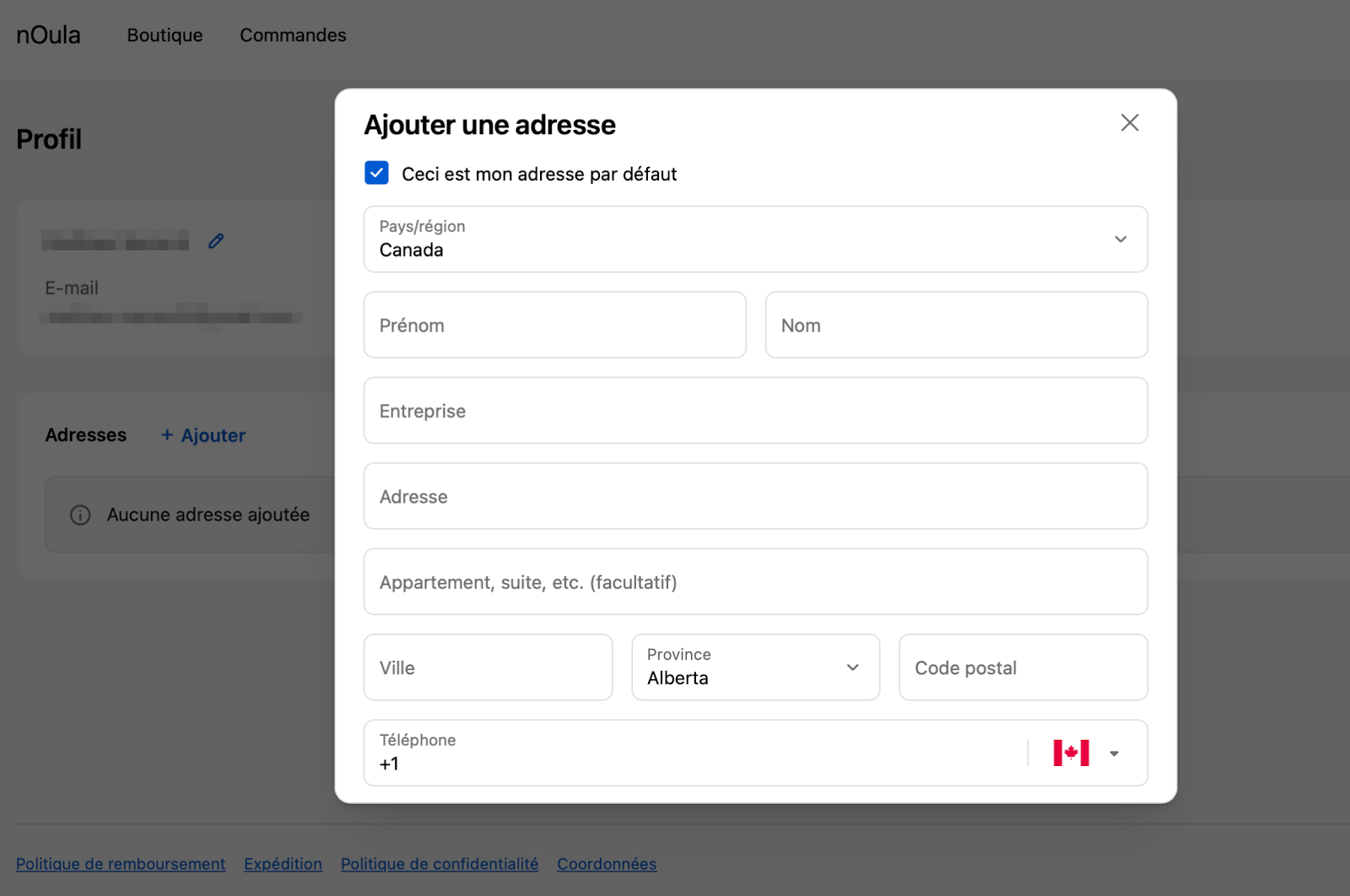This screenshot has width=1350, height=896.
Task: Click the nOula logo
Action: click(49, 35)
